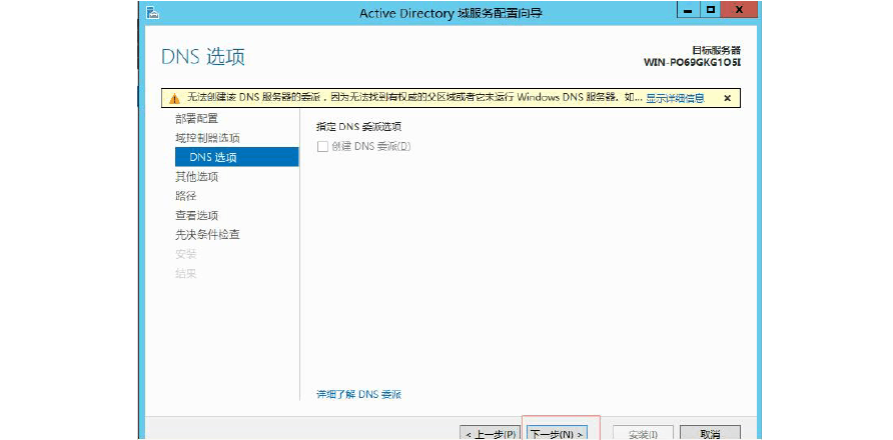Maximize the Active Directory wizard window
The width and height of the screenshot is (893, 440).
click(x=710, y=10)
